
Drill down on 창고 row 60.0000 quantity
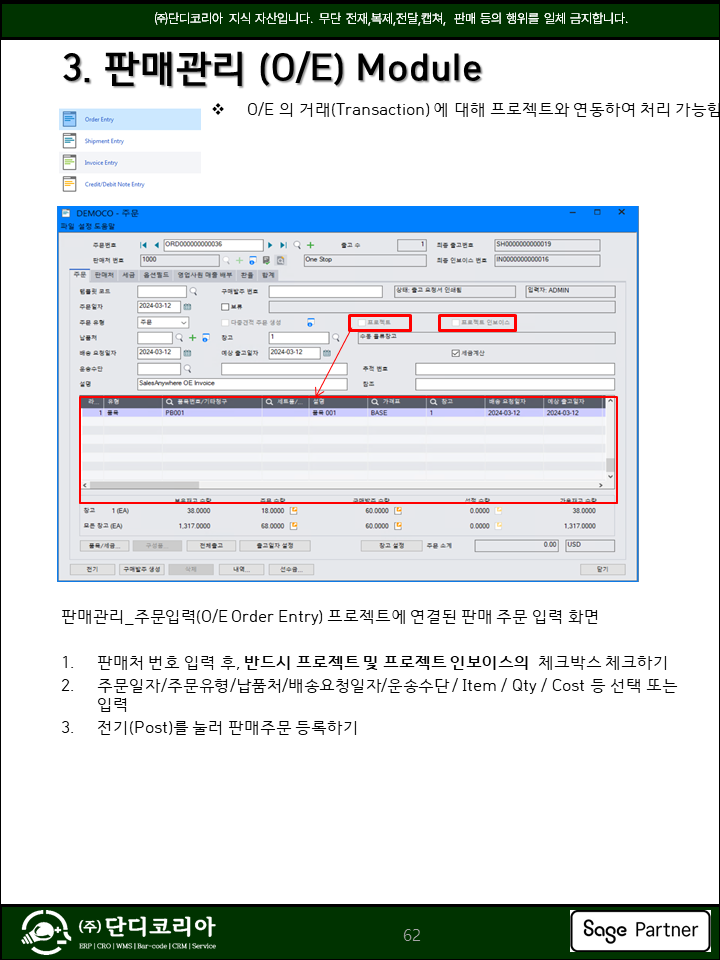(398, 510)
